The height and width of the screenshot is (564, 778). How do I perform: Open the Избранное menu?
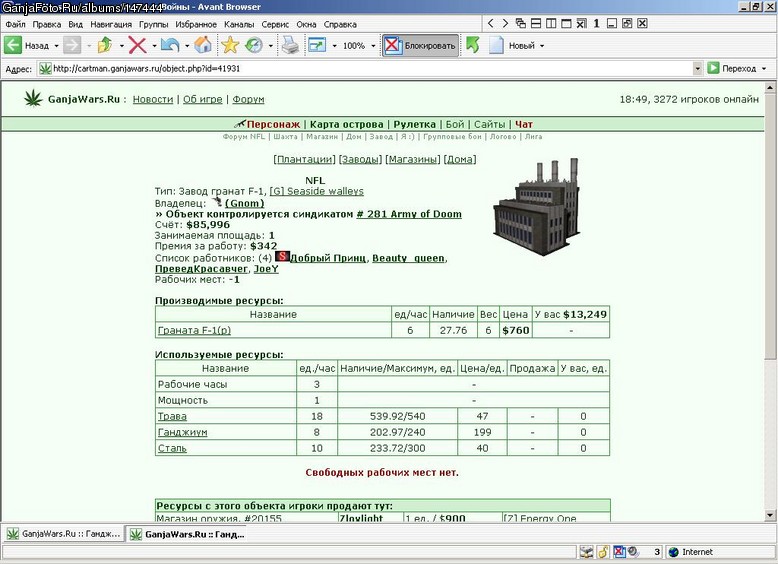pyautogui.click(x=196, y=24)
